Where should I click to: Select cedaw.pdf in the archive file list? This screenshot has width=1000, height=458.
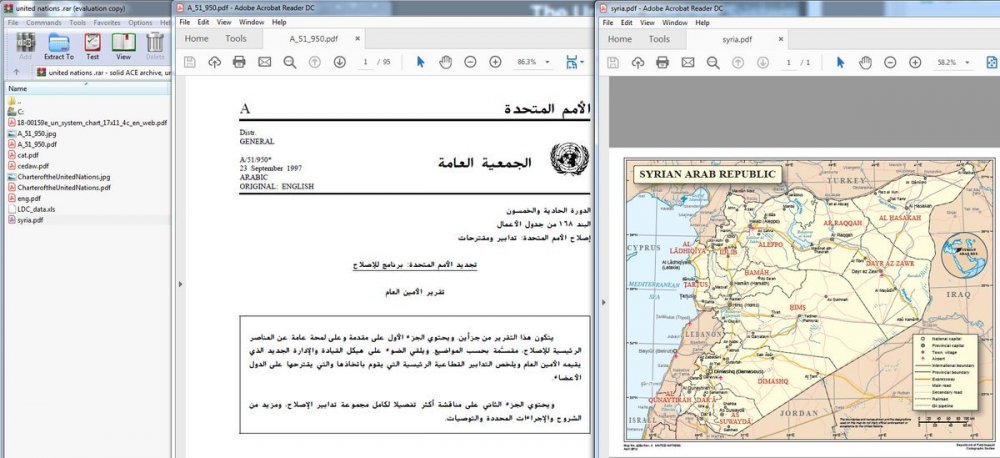[33, 166]
